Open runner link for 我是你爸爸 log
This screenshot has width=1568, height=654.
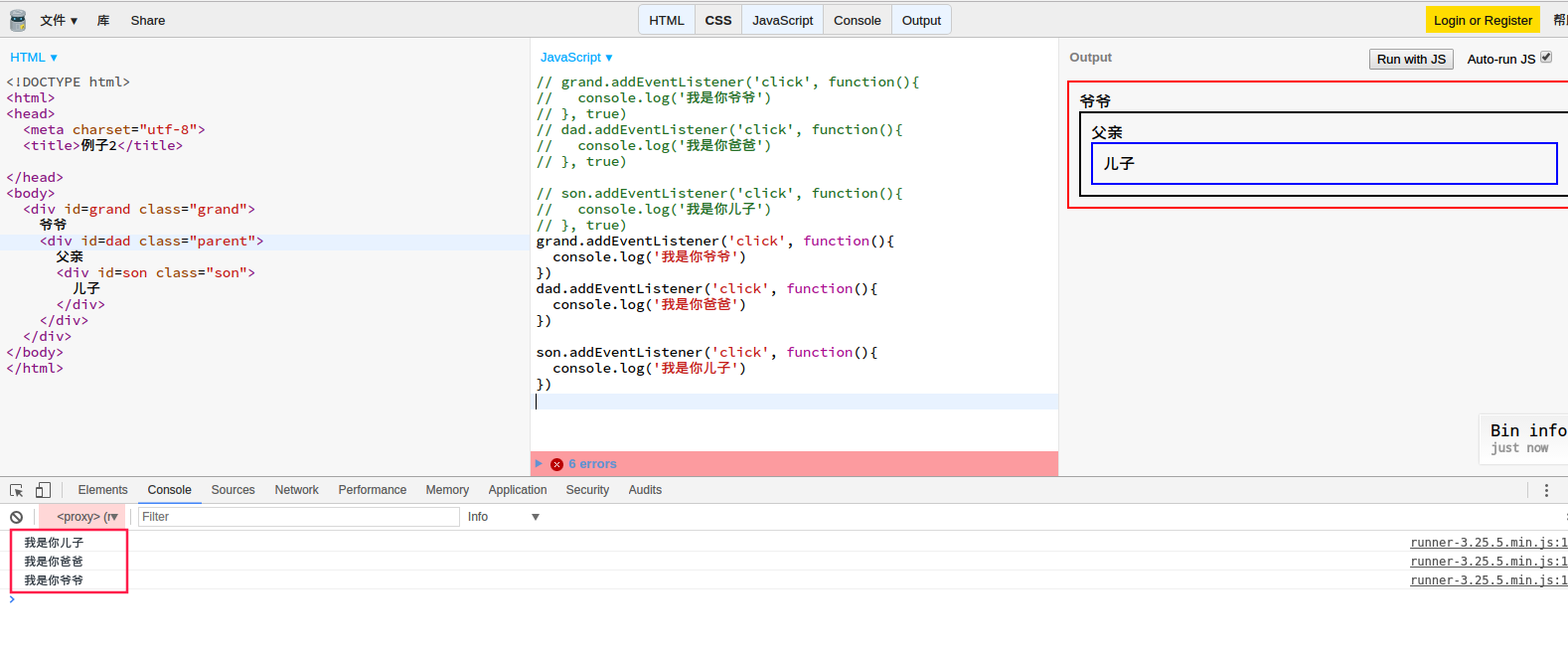click(1489, 562)
